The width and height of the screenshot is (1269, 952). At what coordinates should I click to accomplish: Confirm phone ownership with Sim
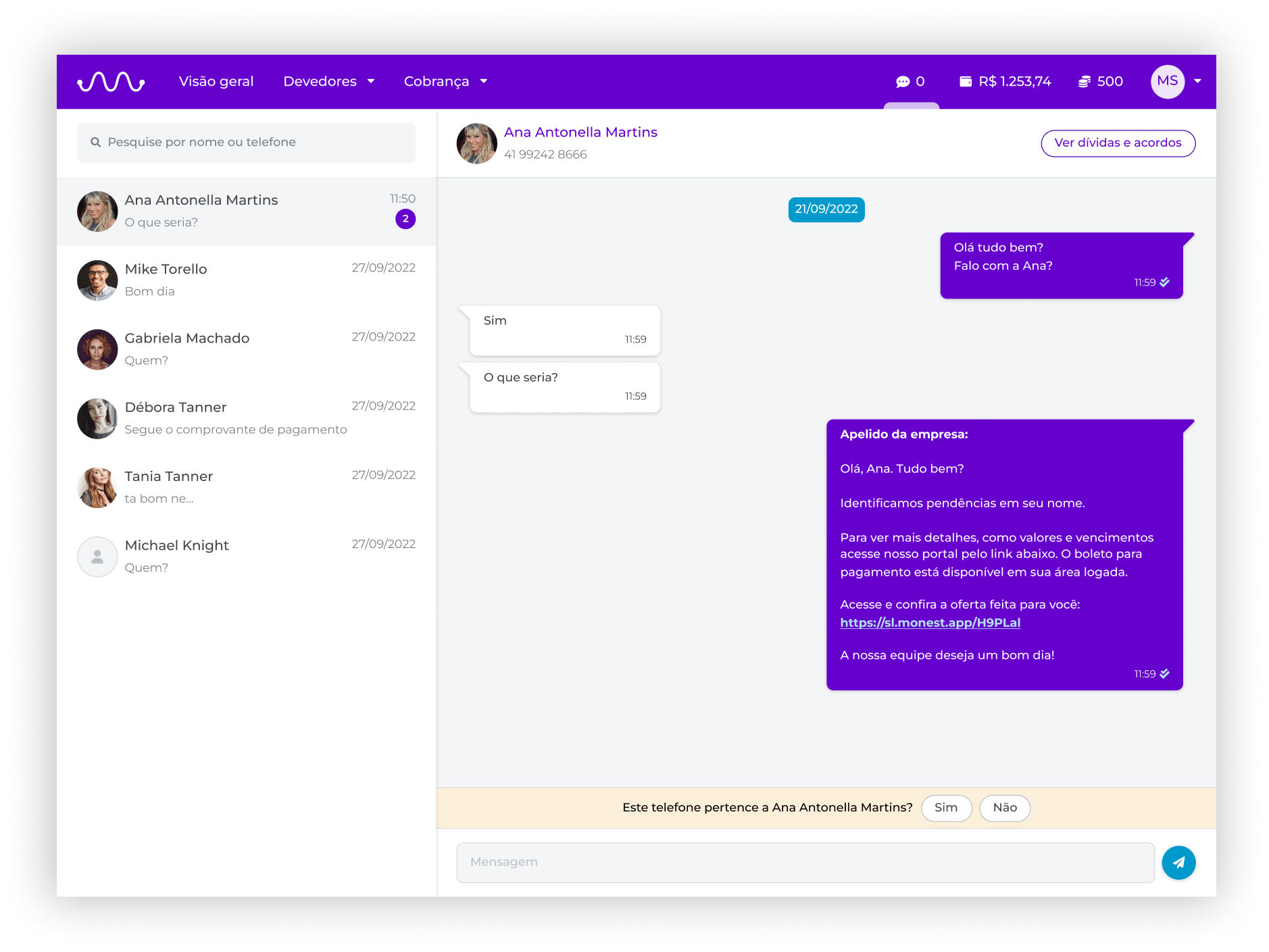tap(946, 808)
